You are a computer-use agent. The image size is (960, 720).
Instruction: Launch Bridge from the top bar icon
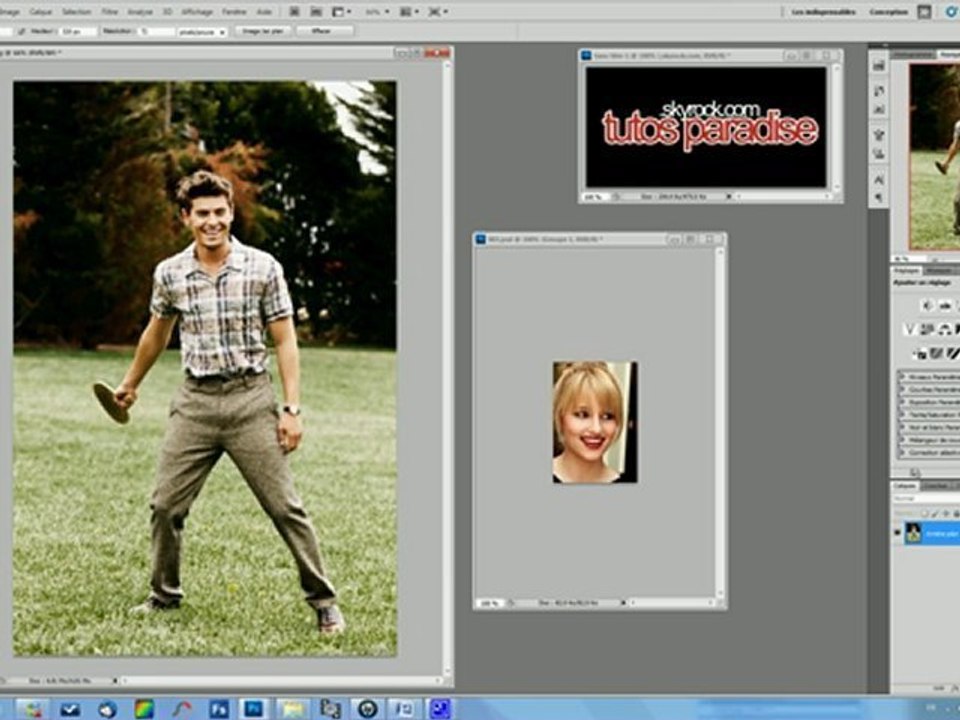[294, 12]
